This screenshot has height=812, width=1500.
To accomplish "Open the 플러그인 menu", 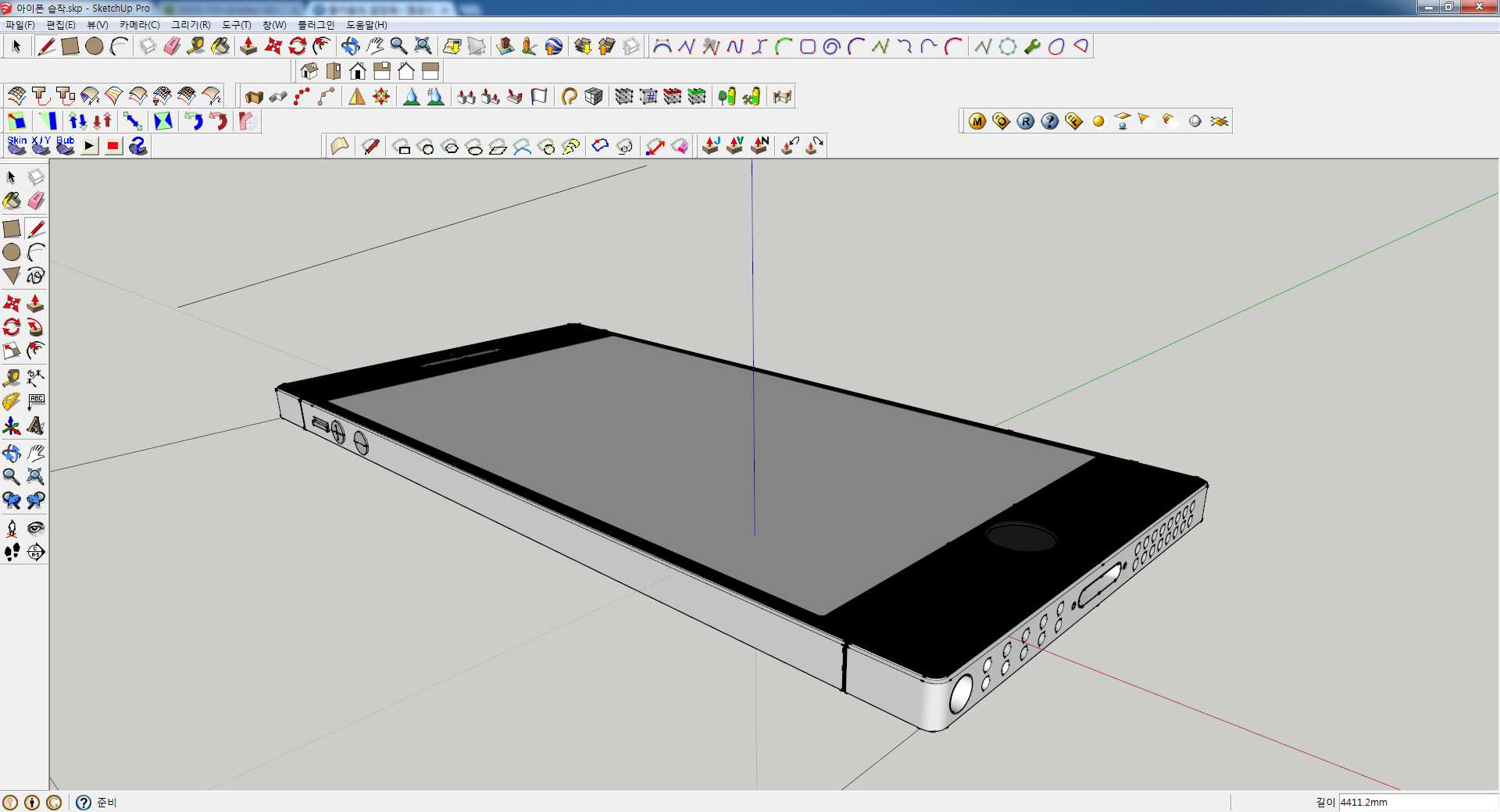I will (316, 25).
